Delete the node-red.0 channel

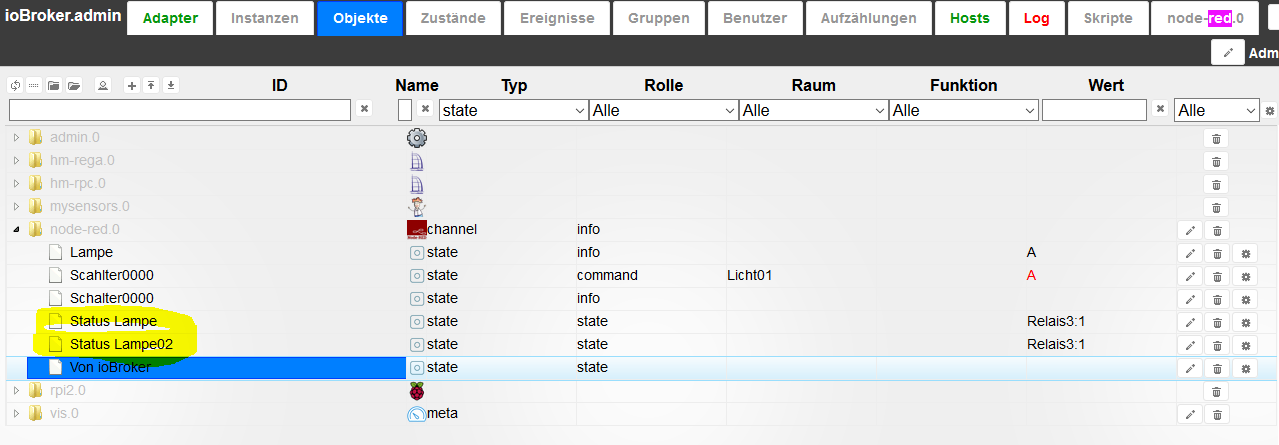point(1216,230)
